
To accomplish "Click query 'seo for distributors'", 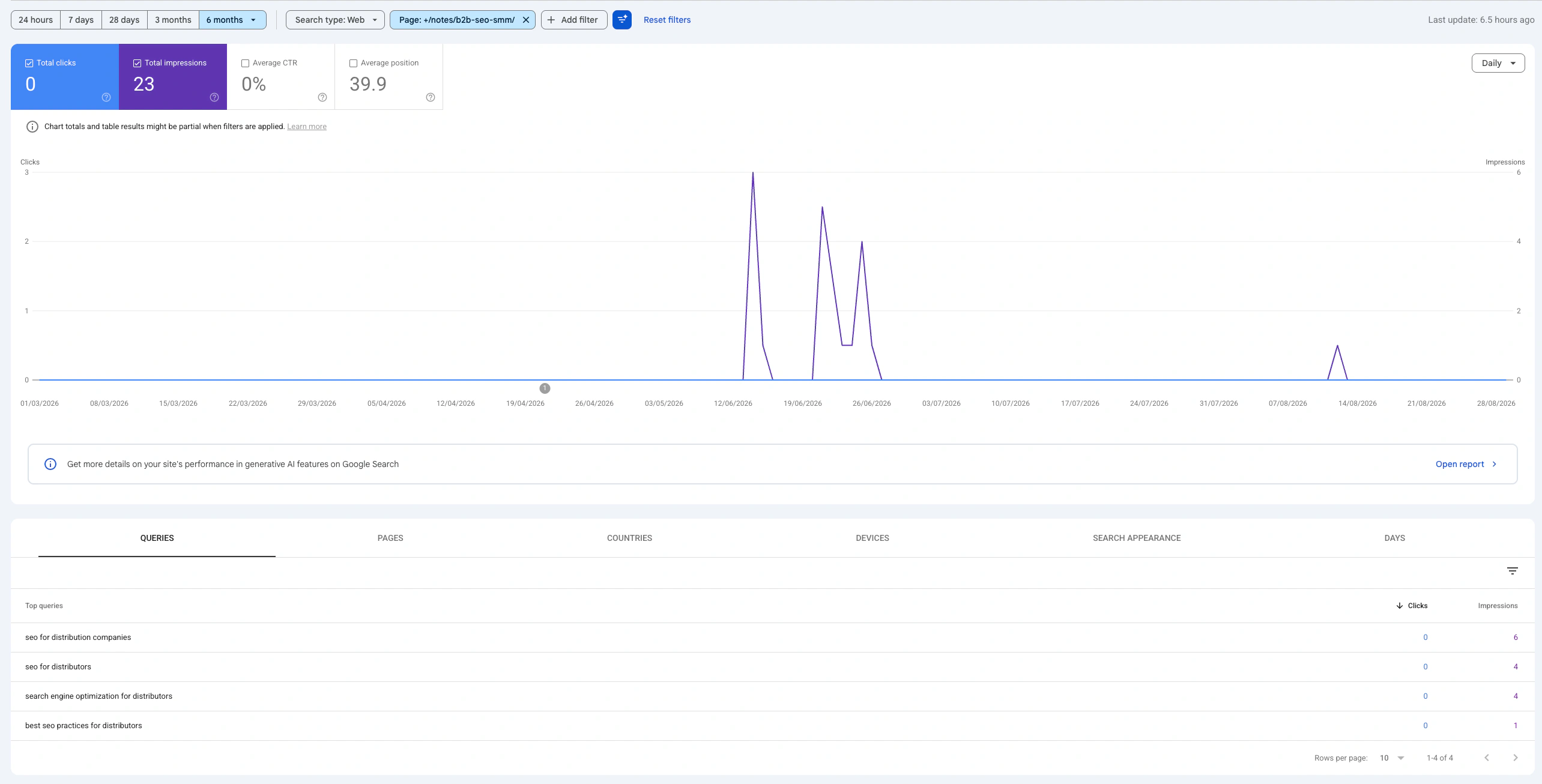I will 58,667.
